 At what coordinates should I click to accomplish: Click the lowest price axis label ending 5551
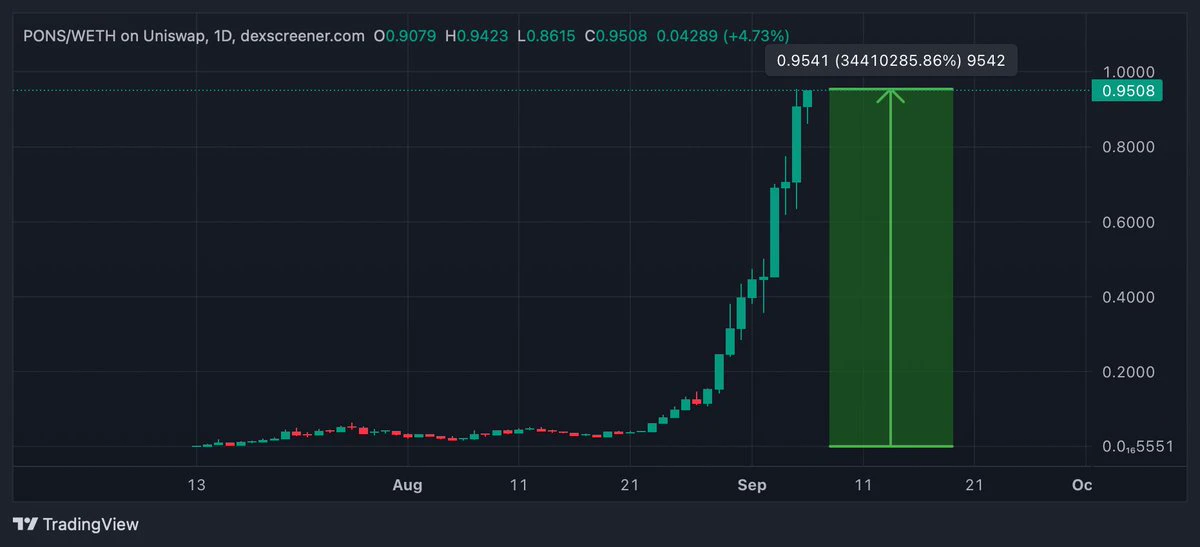click(x=1138, y=446)
